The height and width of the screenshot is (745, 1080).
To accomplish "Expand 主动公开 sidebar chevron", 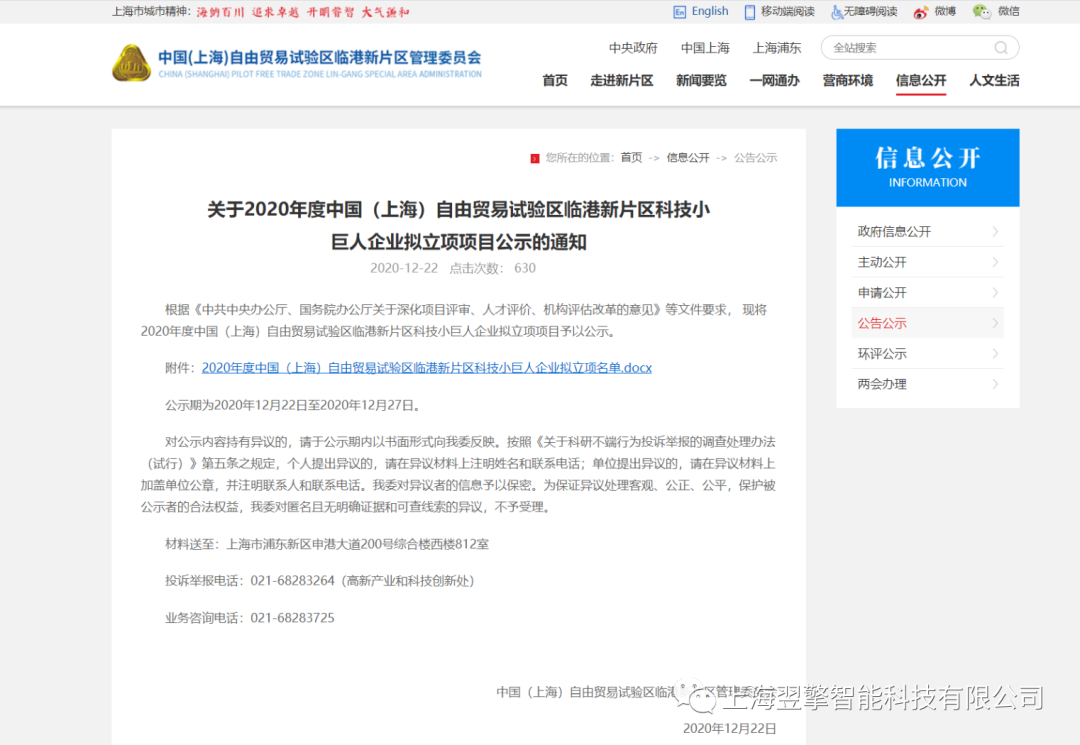I will point(995,262).
